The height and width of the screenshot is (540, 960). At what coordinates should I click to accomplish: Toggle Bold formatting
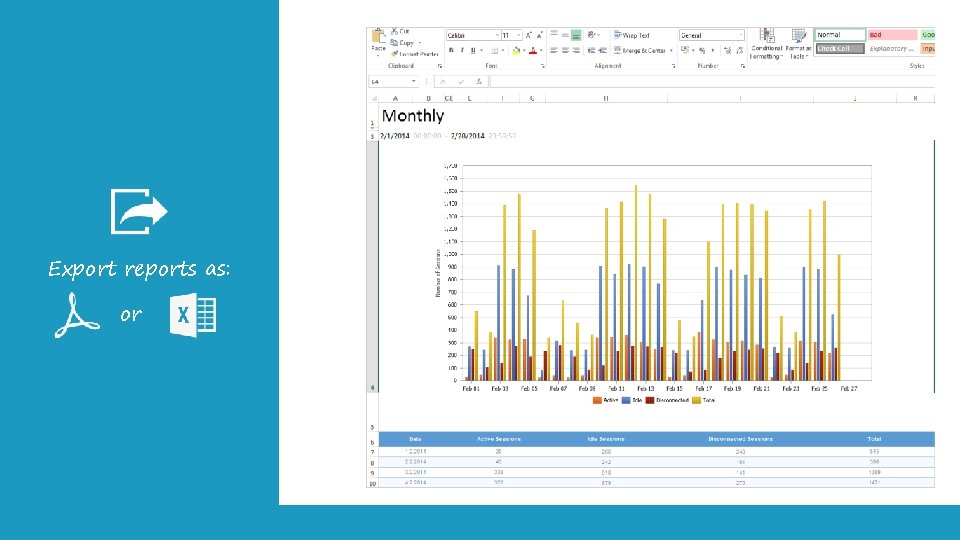[451, 50]
